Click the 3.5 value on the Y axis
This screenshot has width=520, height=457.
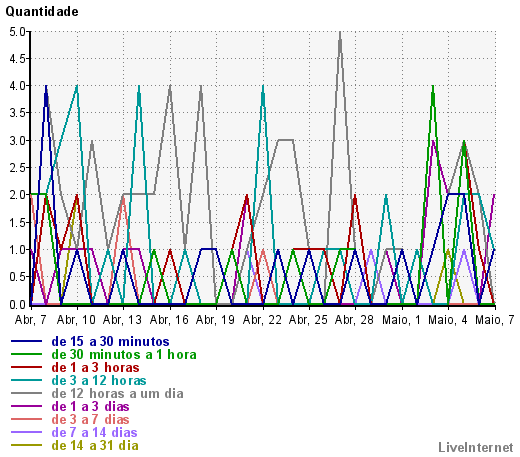[x=17, y=114]
